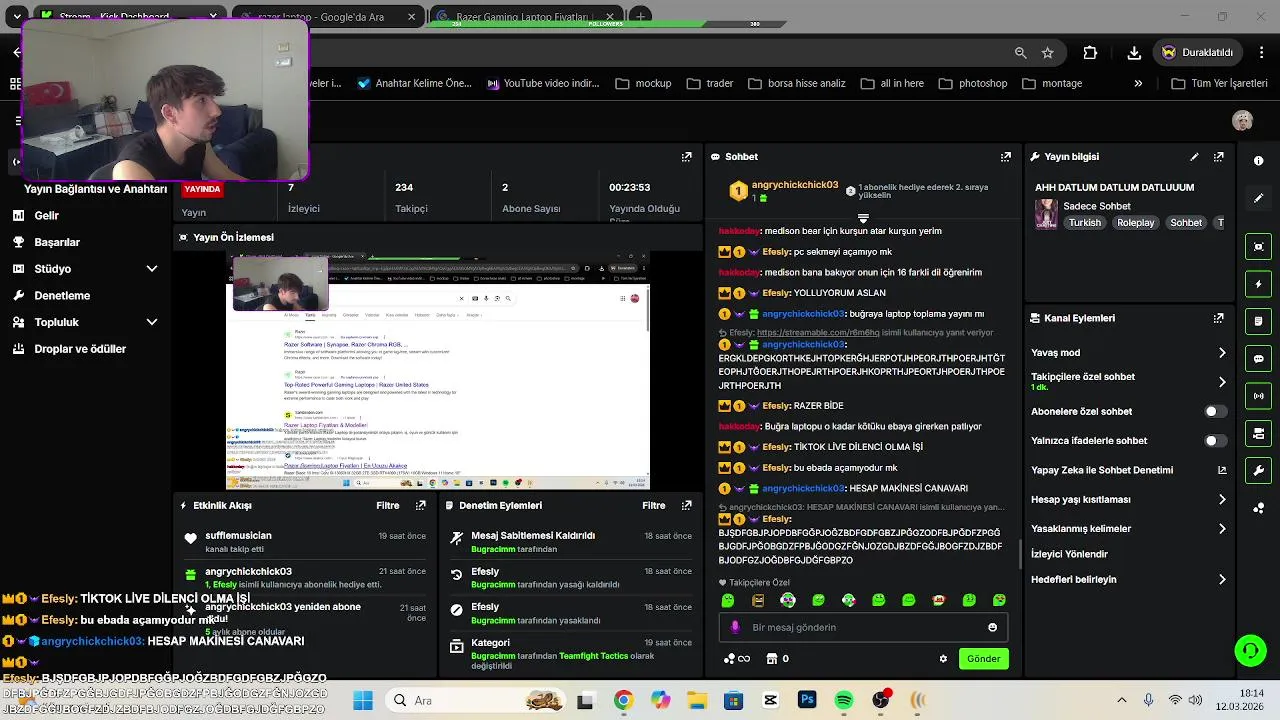
Task: Open the borsa hisse analiz bookmark folder
Action: coord(797,84)
